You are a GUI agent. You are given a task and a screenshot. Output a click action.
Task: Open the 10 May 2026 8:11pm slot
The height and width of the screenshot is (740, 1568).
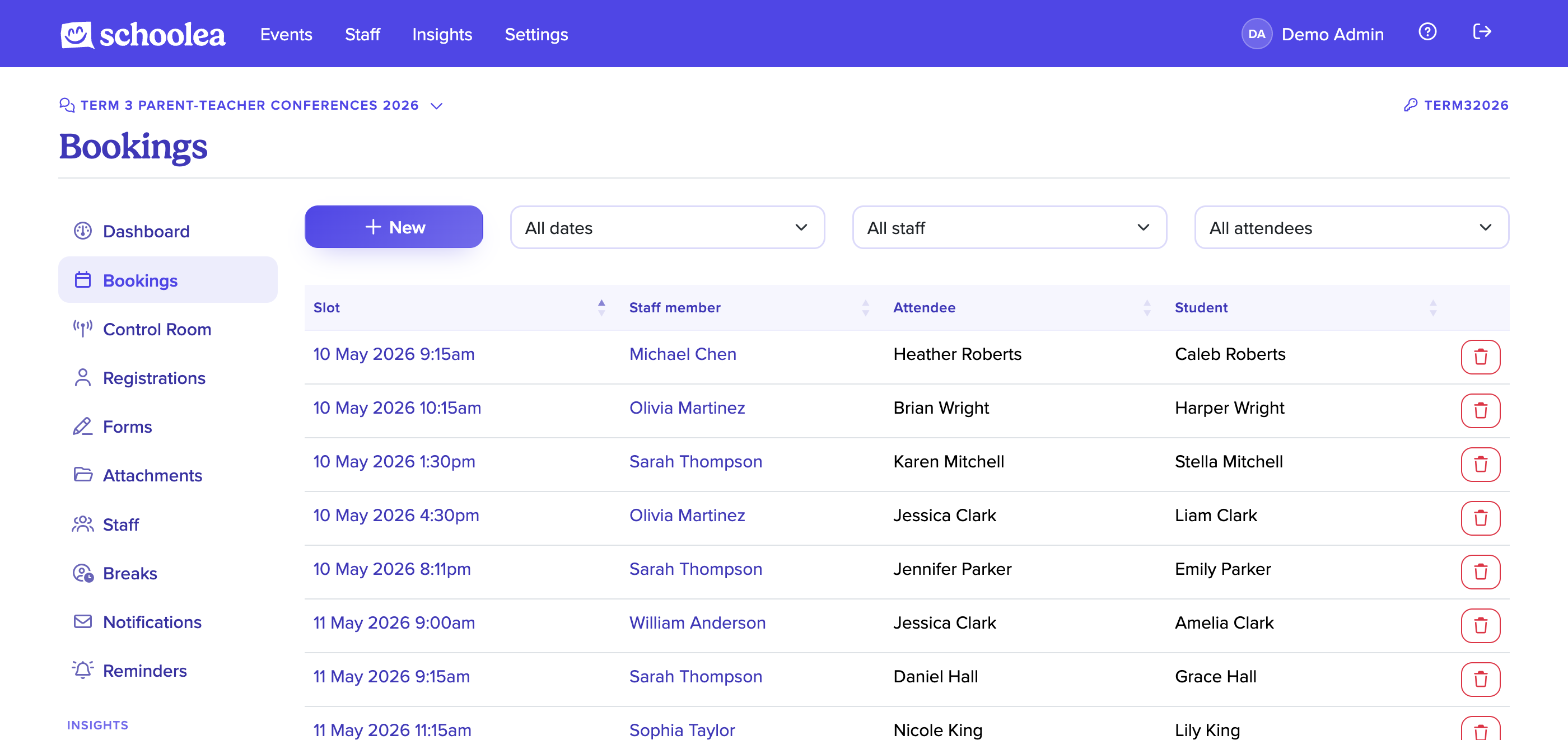point(392,569)
